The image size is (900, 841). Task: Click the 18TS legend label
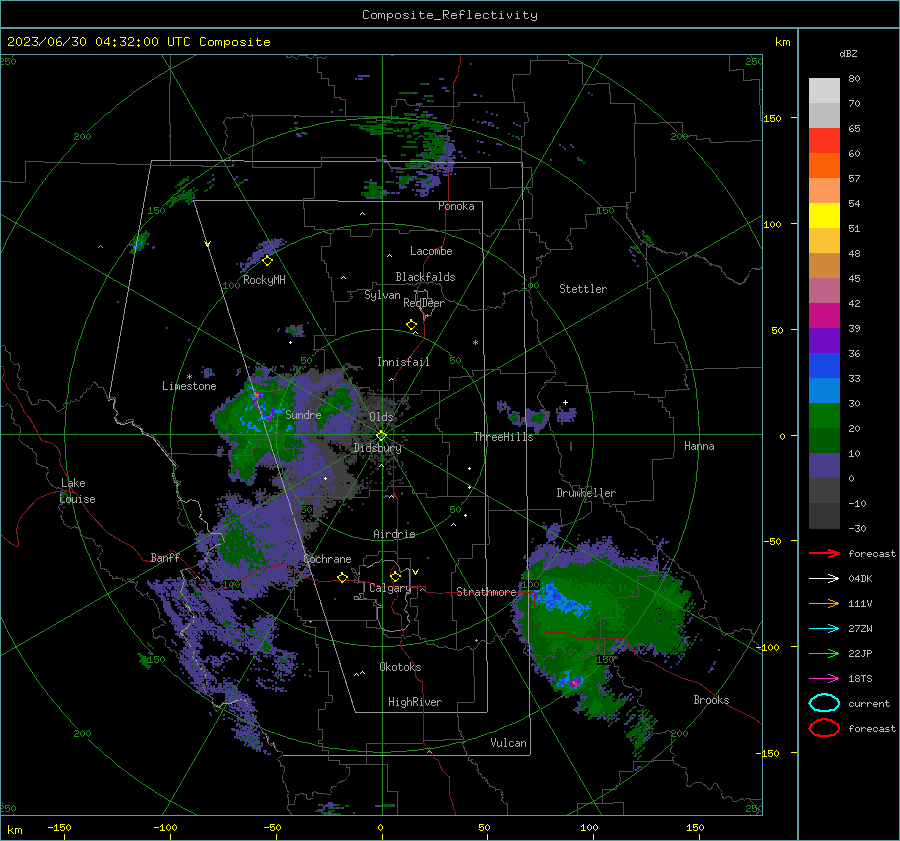coord(860,679)
